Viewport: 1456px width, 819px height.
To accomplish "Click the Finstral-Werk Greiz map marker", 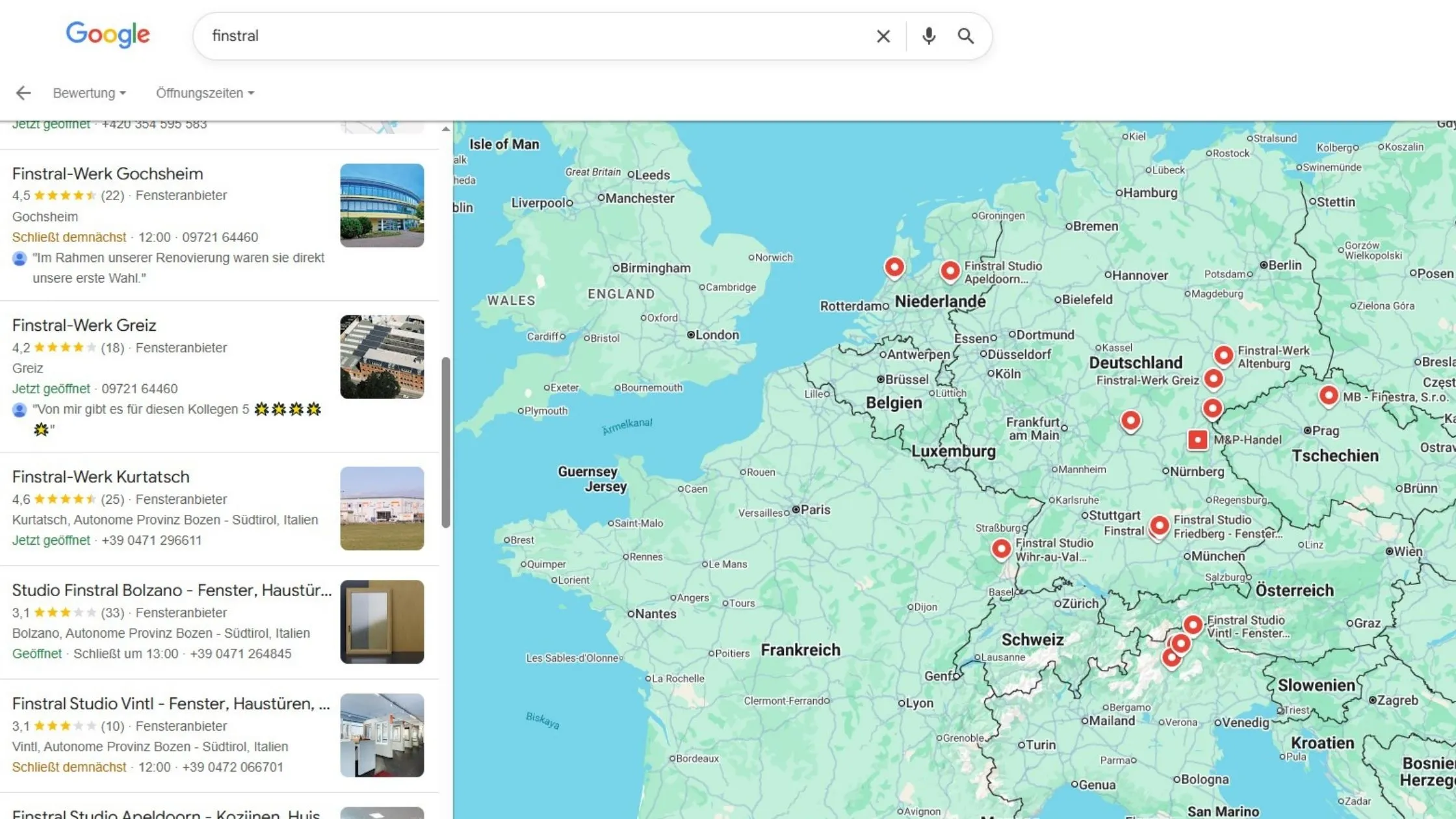I will pos(1214,378).
